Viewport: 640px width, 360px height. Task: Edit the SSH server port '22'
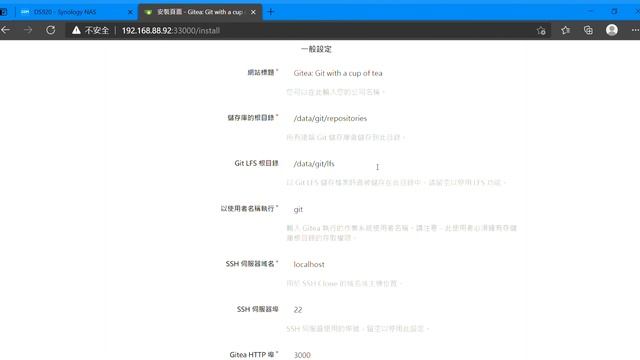click(x=402, y=310)
